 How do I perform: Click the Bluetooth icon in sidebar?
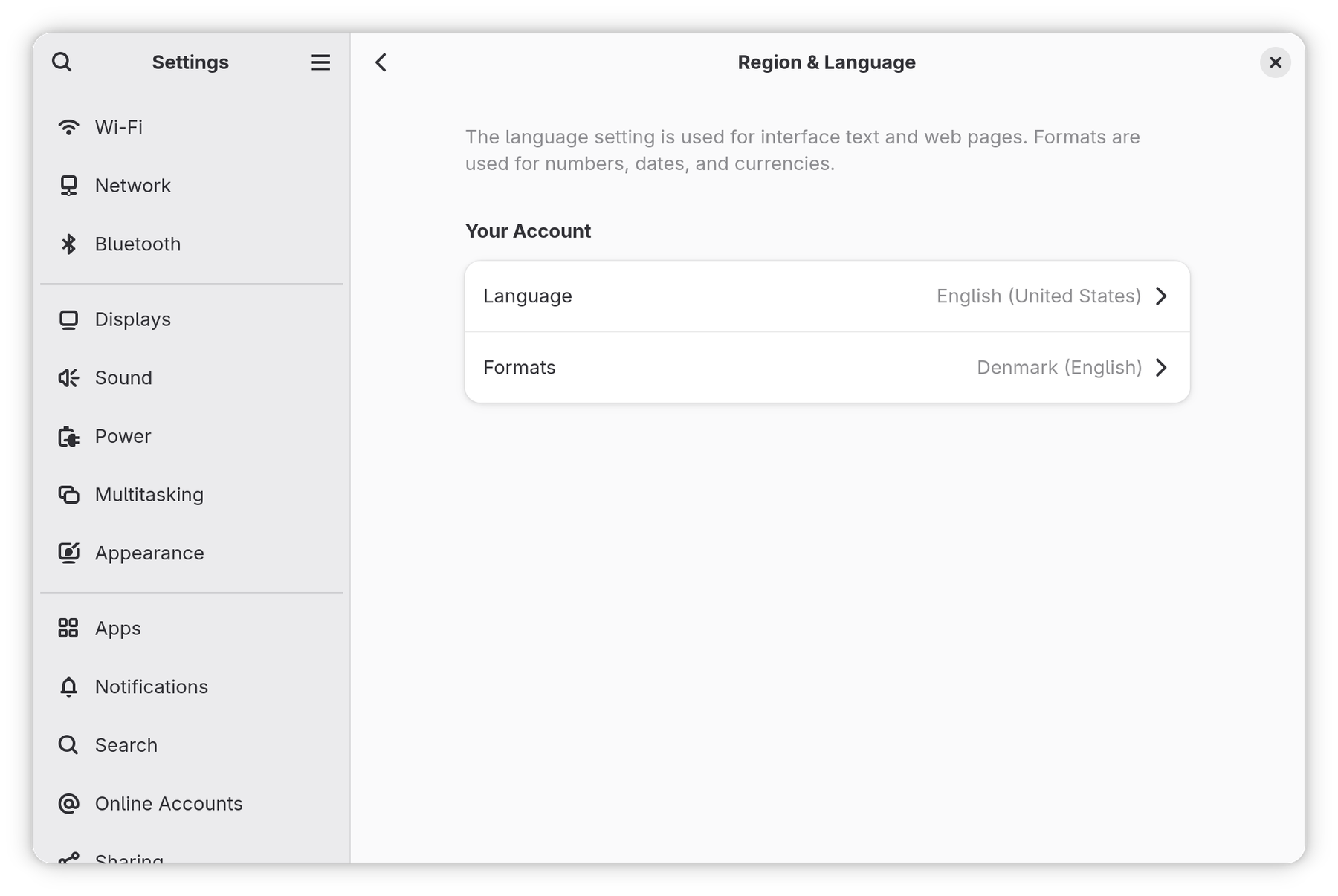tap(69, 244)
